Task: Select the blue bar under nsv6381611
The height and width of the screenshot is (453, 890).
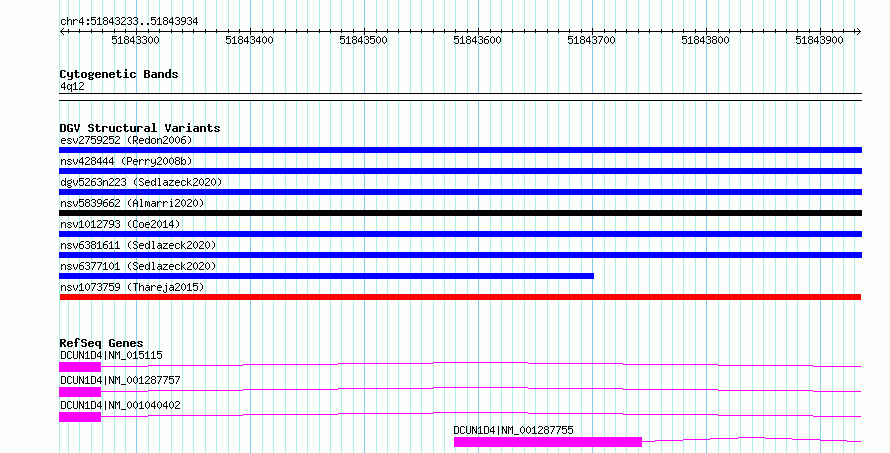Action: click(x=460, y=255)
